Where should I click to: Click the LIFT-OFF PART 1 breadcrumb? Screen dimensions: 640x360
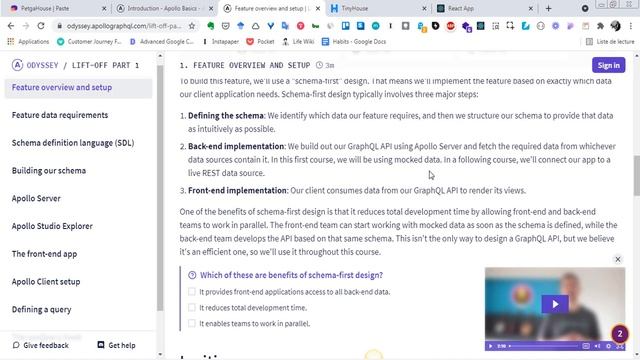pyautogui.click(x=105, y=65)
